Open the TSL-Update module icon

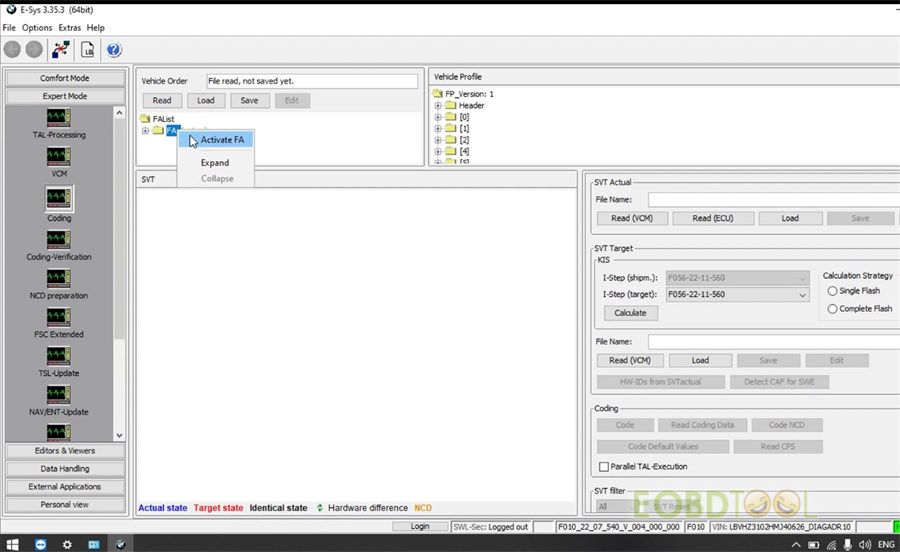coord(59,356)
